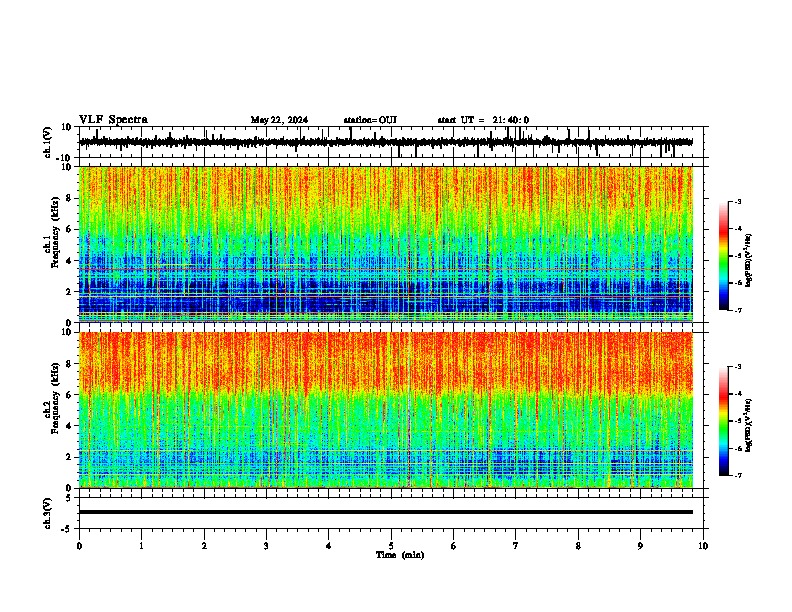Click the ch.1 spectrogram colorbar
The image size is (792, 612).
click(x=724, y=256)
